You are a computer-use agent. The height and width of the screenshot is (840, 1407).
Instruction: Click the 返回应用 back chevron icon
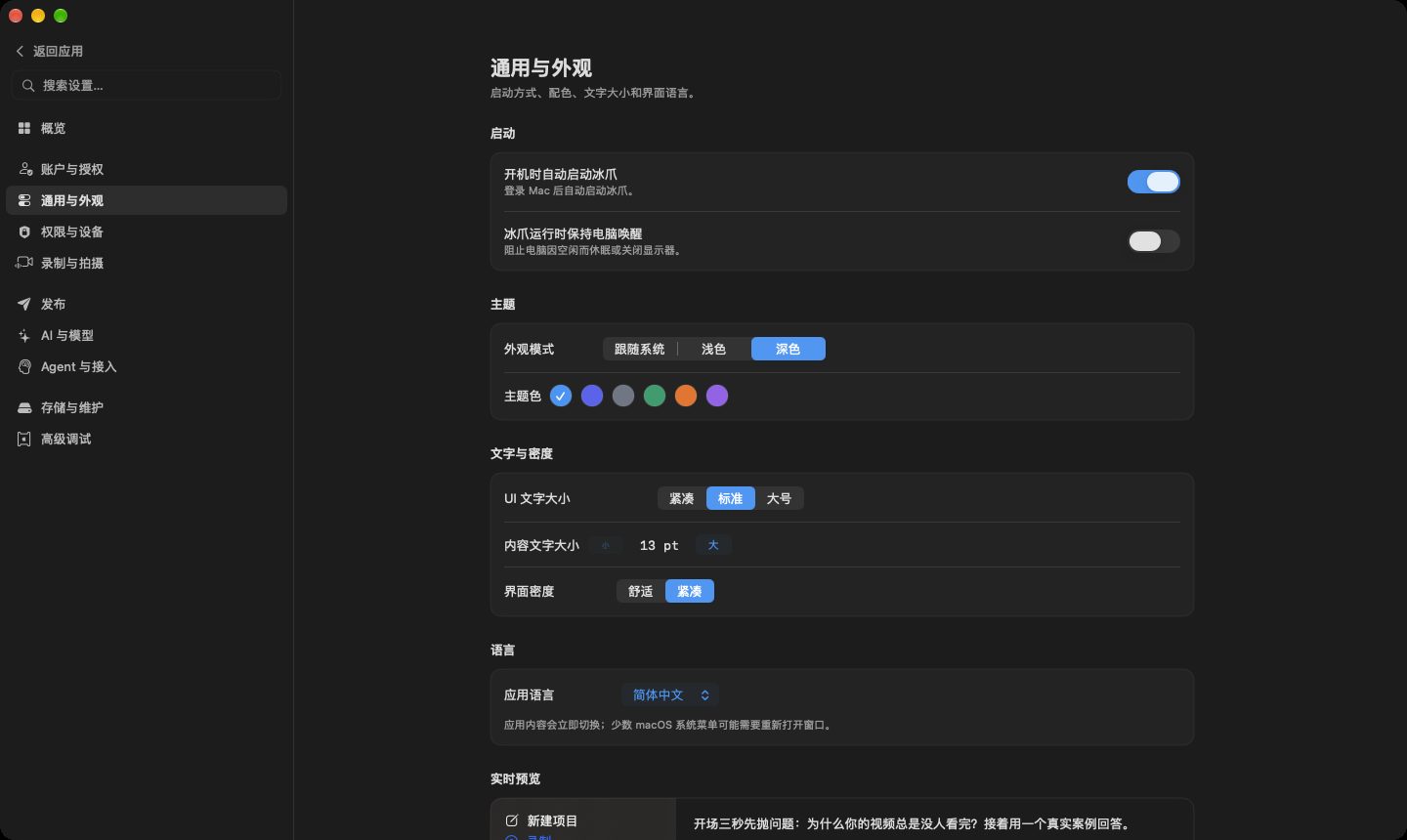coord(20,51)
